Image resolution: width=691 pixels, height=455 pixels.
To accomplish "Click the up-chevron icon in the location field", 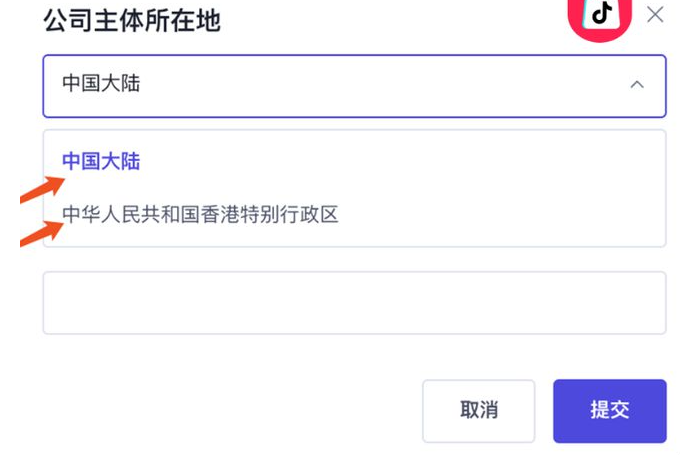I will [637, 85].
